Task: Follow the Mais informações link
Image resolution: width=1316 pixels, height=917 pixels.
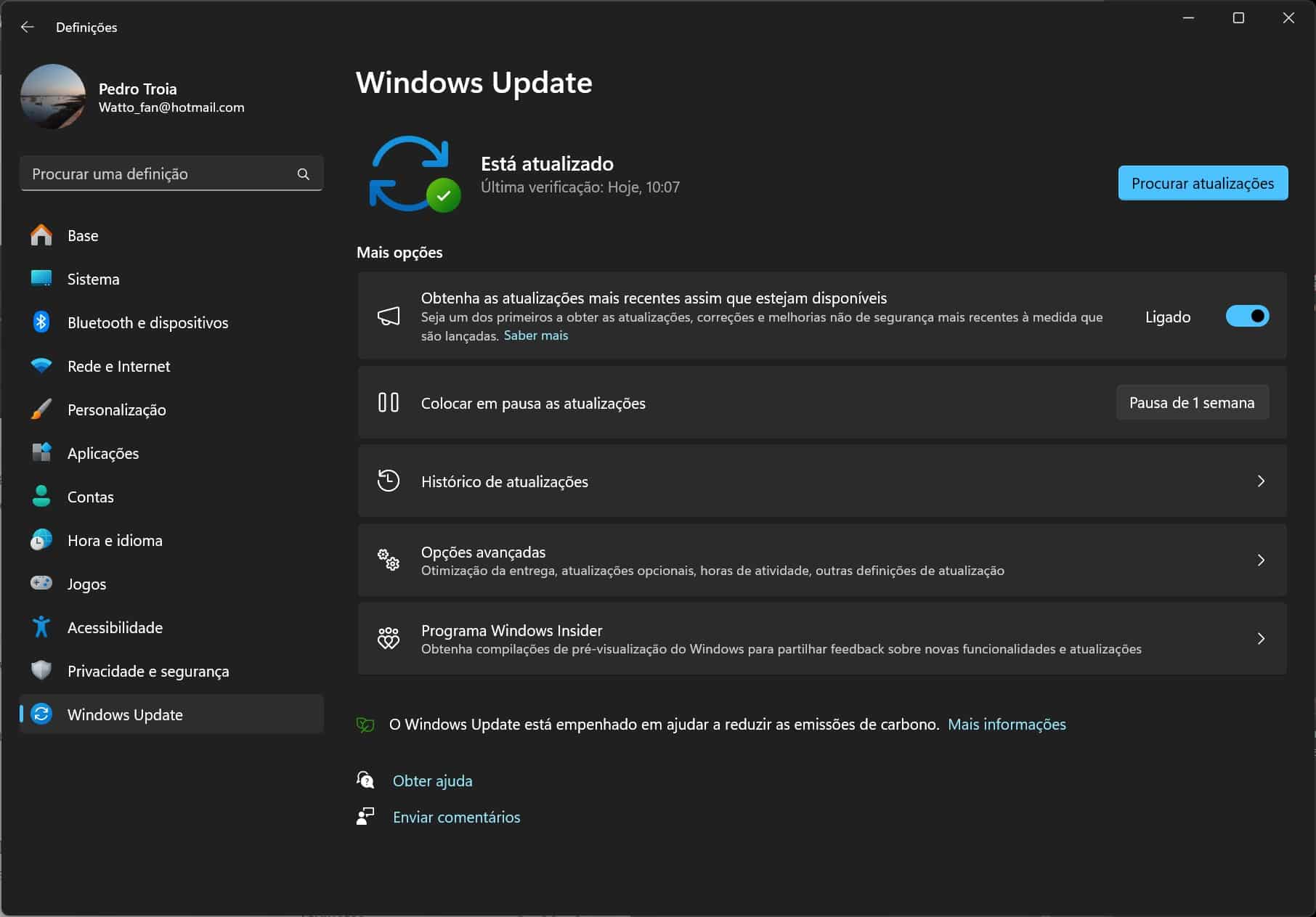Action: pos(1007,724)
